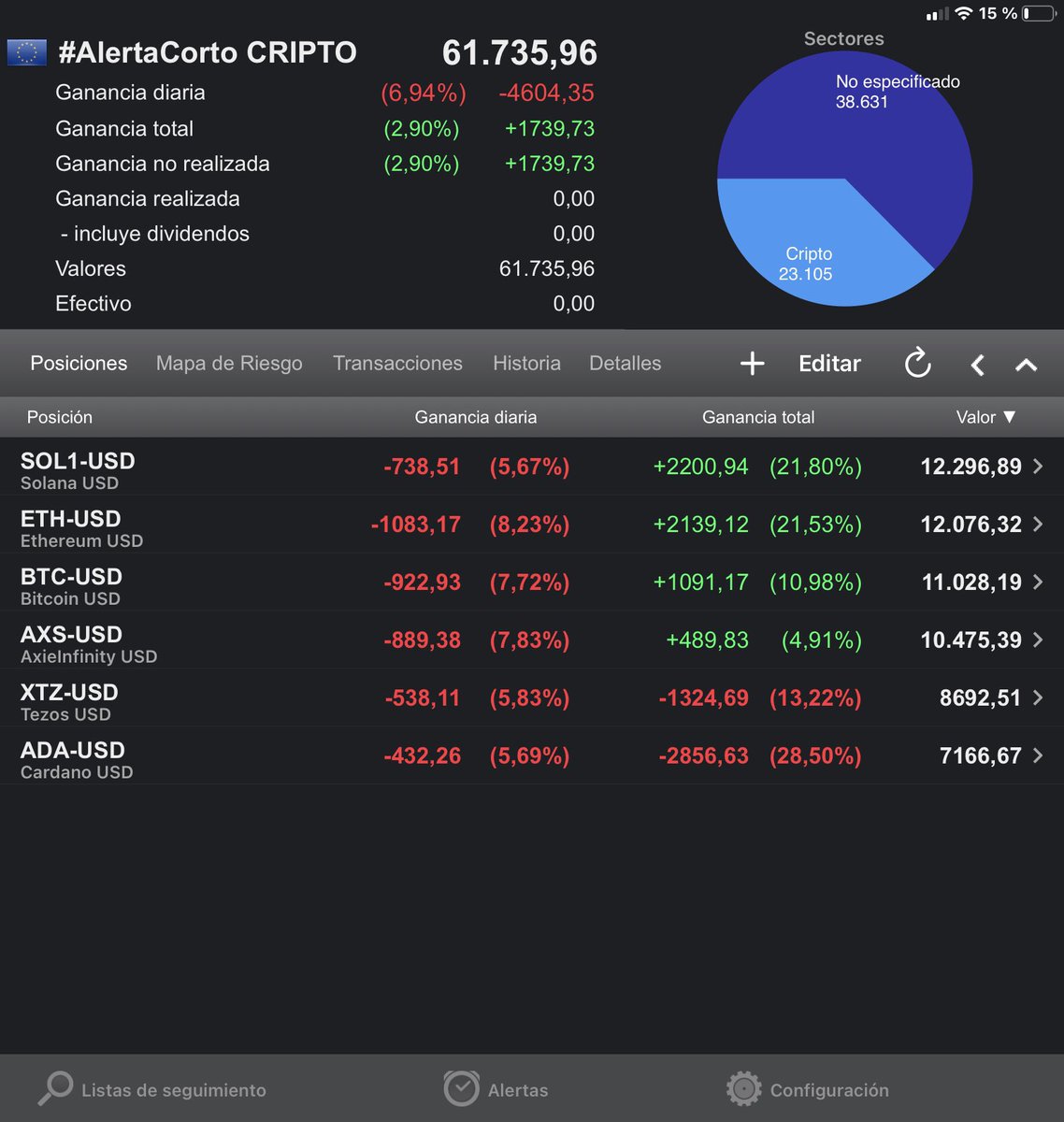The width and height of the screenshot is (1064, 1122).
Task: Tap Bitcoin daily percentage (7,72%)
Action: [530, 583]
